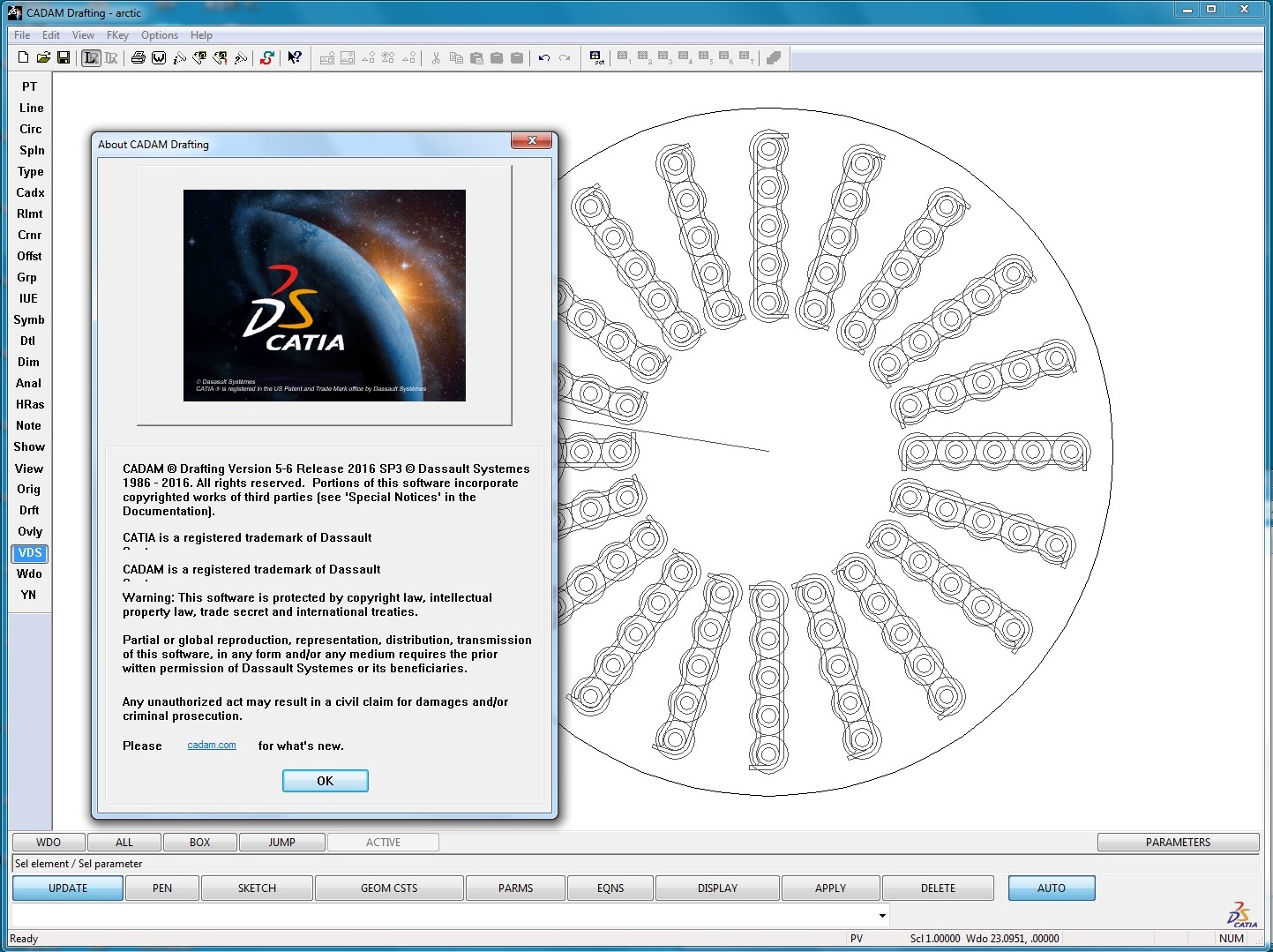Toggle the VDS function key
Image resolution: width=1273 pixels, height=952 pixels.
[x=30, y=553]
